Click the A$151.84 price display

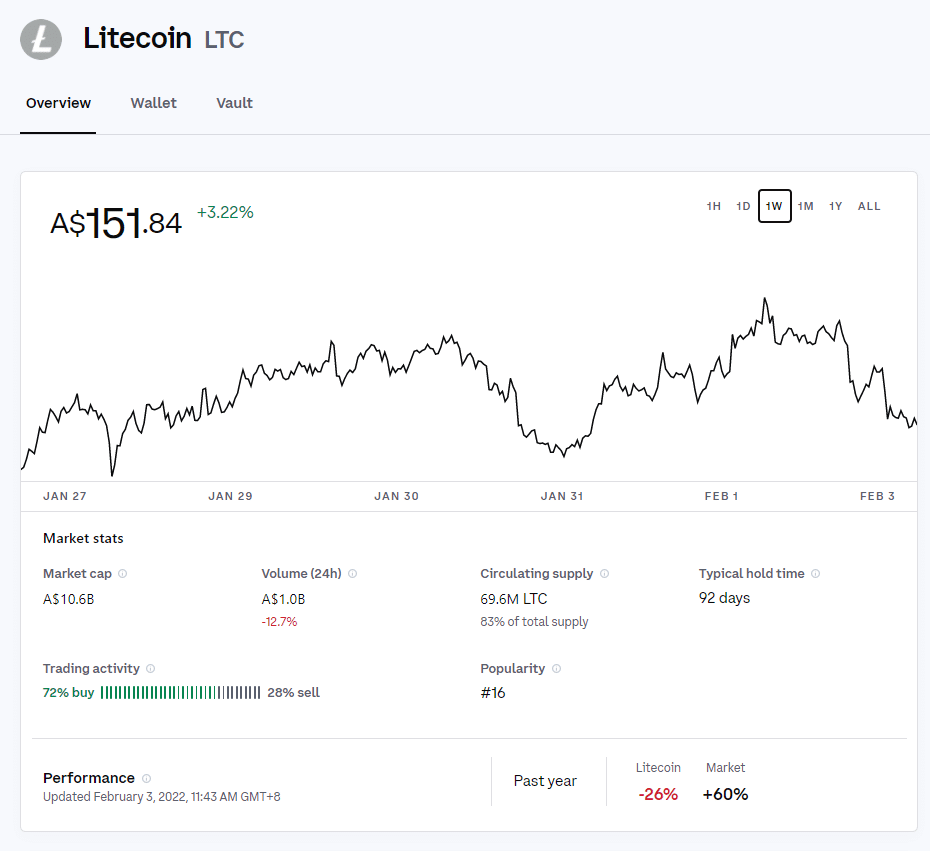(116, 224)
